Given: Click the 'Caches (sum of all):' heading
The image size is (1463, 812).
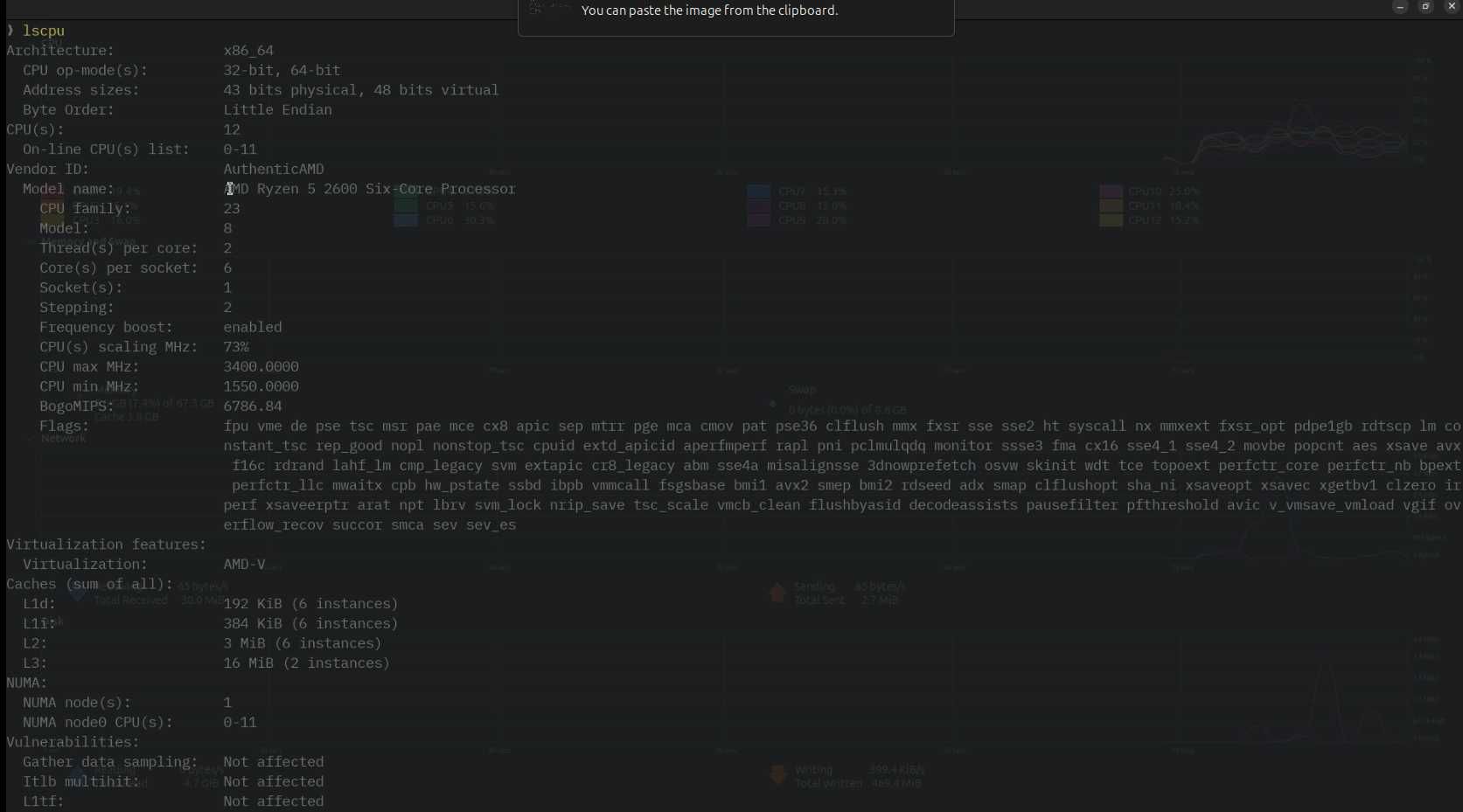Looking at the screenshot, I should 90,585.
